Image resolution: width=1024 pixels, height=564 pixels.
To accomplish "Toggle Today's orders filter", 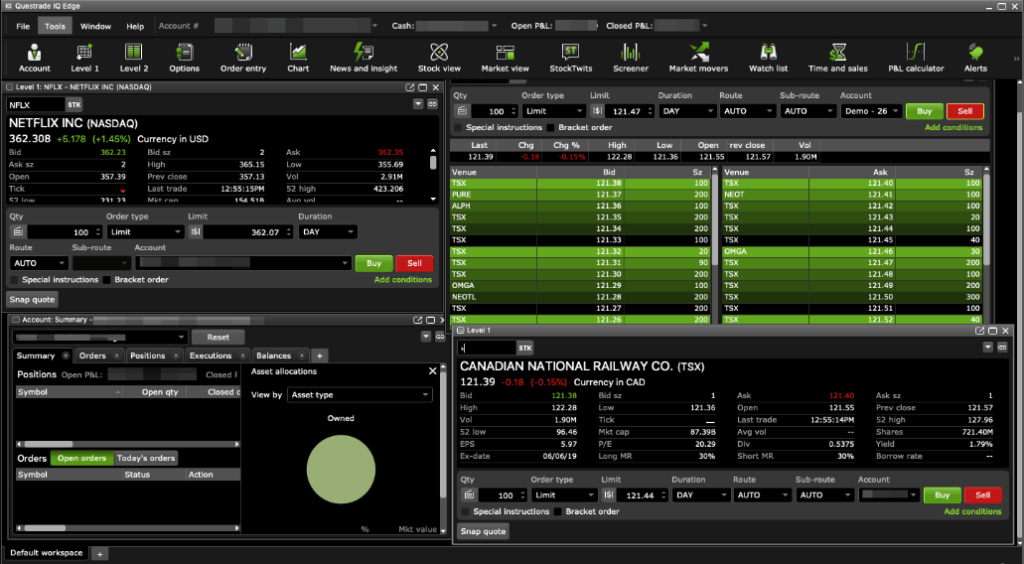I will click(146, 458).
